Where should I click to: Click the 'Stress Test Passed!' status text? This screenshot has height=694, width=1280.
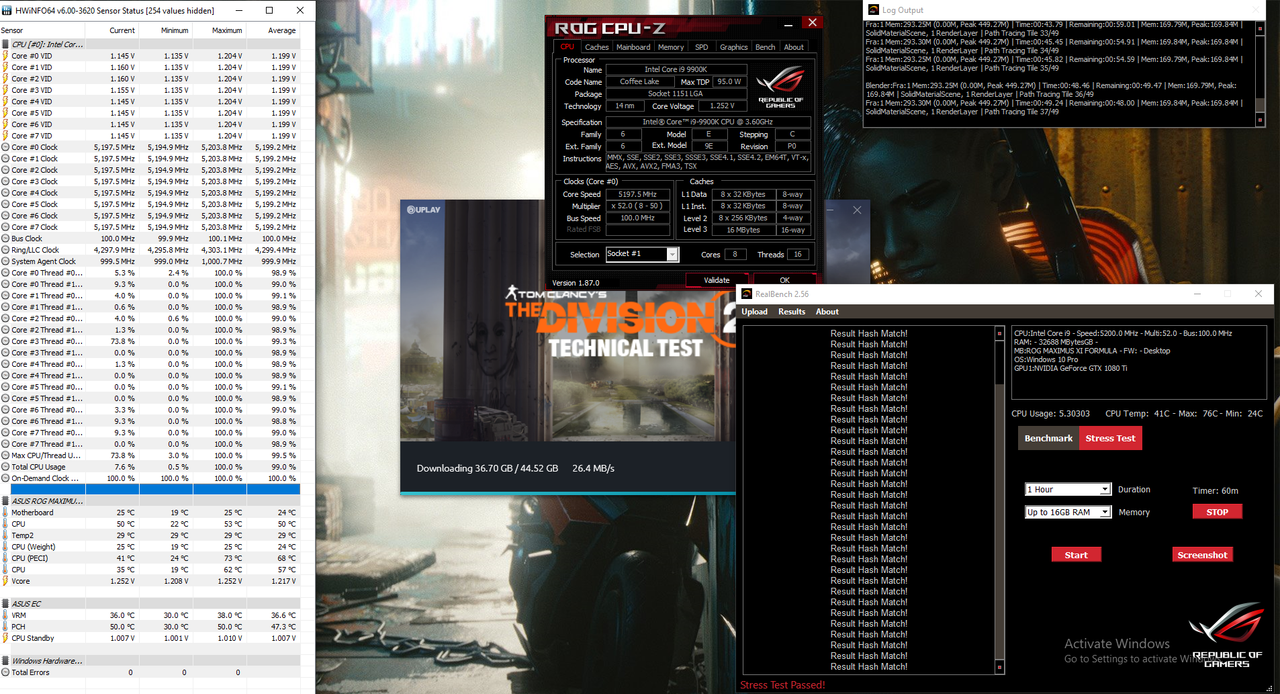(782, 685)
